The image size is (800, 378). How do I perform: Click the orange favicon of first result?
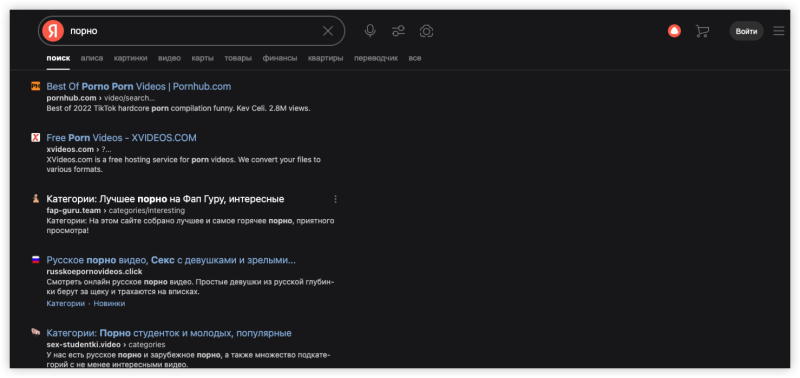[36, 86]
